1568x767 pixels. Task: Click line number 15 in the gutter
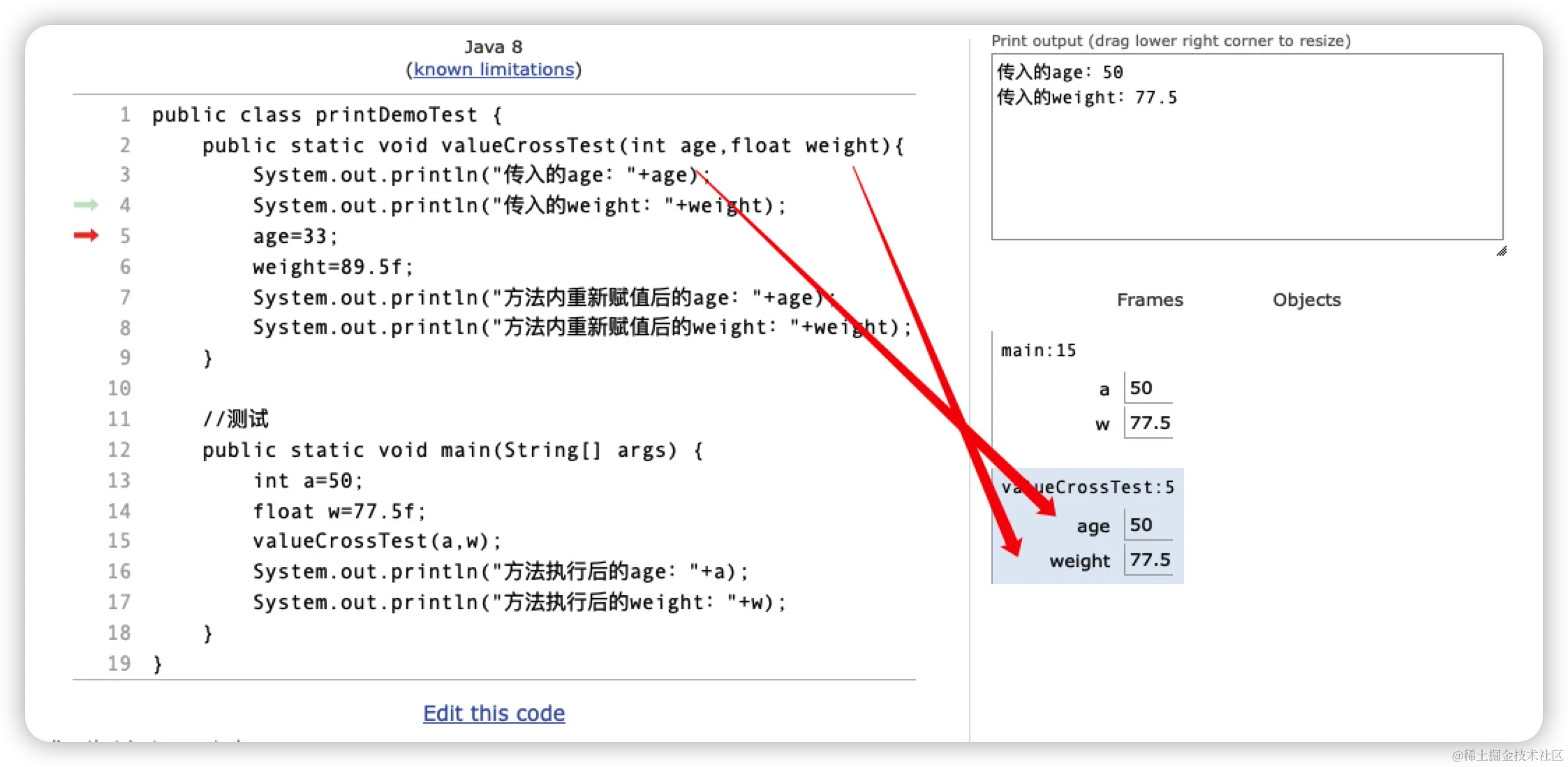click(x=119, y=541)
